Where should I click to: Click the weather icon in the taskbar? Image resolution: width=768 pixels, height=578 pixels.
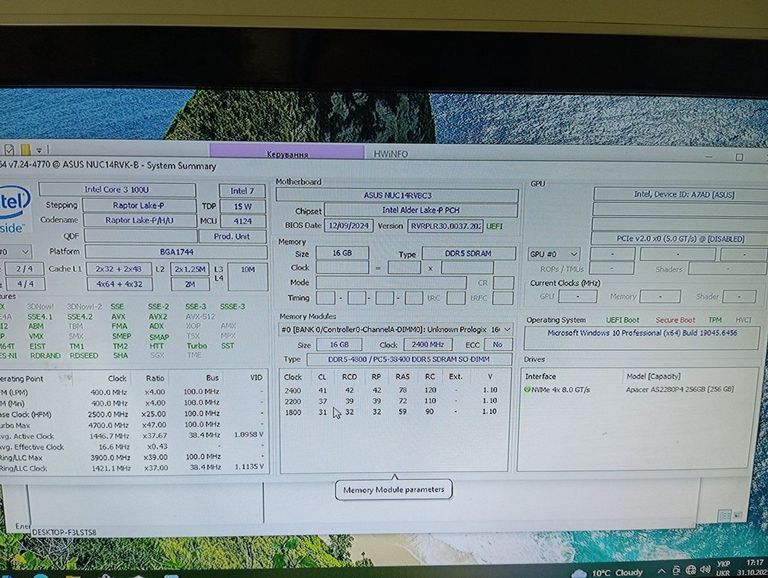point(577,573)
